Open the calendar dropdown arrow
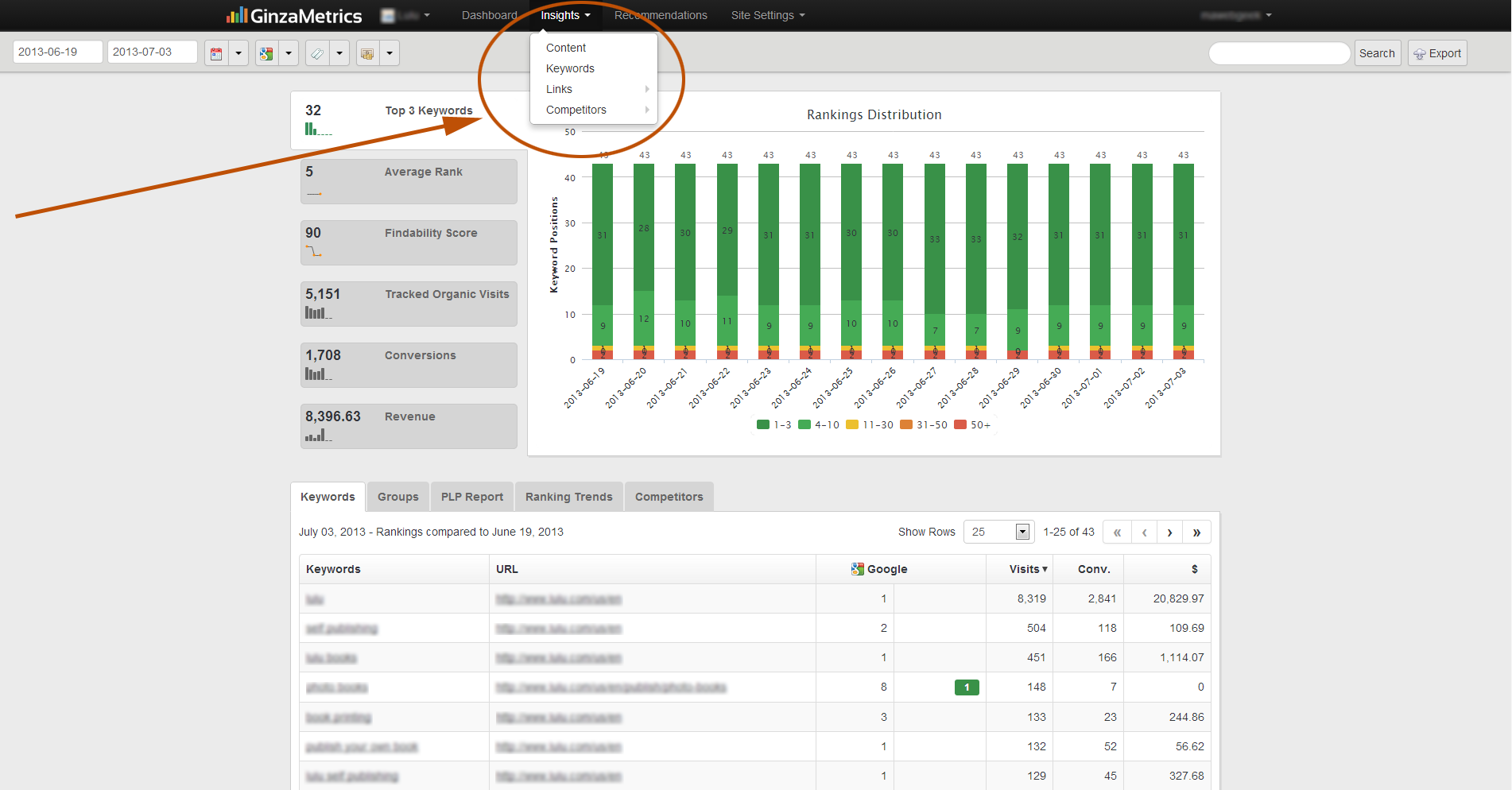1512x790 pixels. 238,53
